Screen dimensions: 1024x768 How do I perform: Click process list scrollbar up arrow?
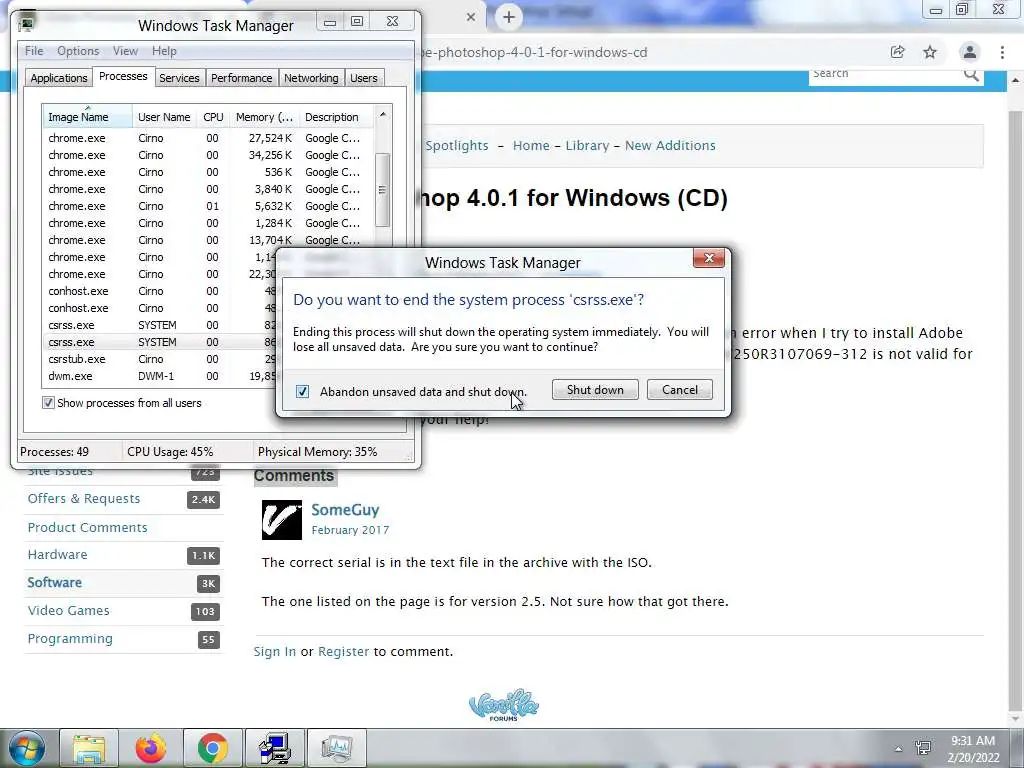(x=383, y=114)
